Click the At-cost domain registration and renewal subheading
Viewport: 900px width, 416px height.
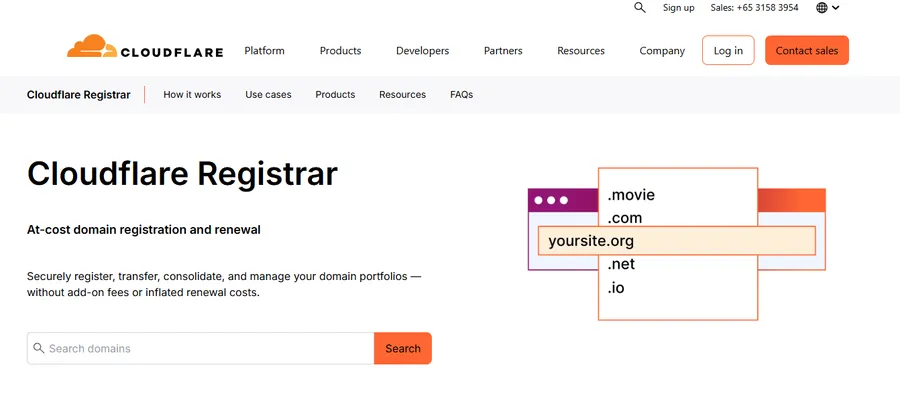point(143,230)
